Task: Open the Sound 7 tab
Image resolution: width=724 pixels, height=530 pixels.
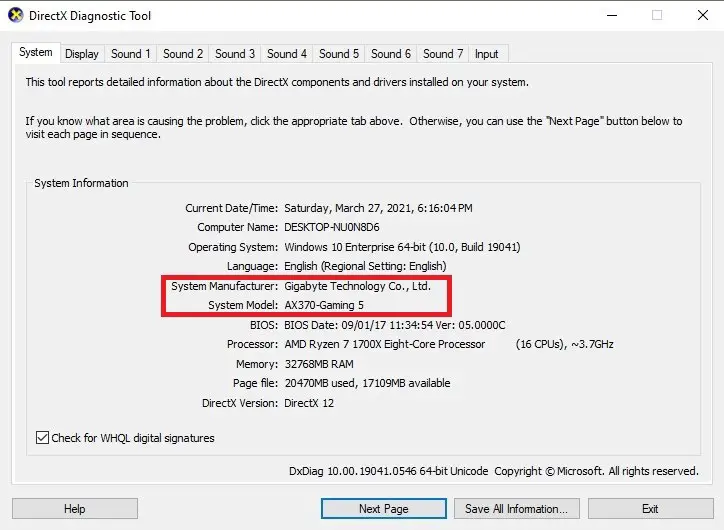Action: click(x=443, y=54)
